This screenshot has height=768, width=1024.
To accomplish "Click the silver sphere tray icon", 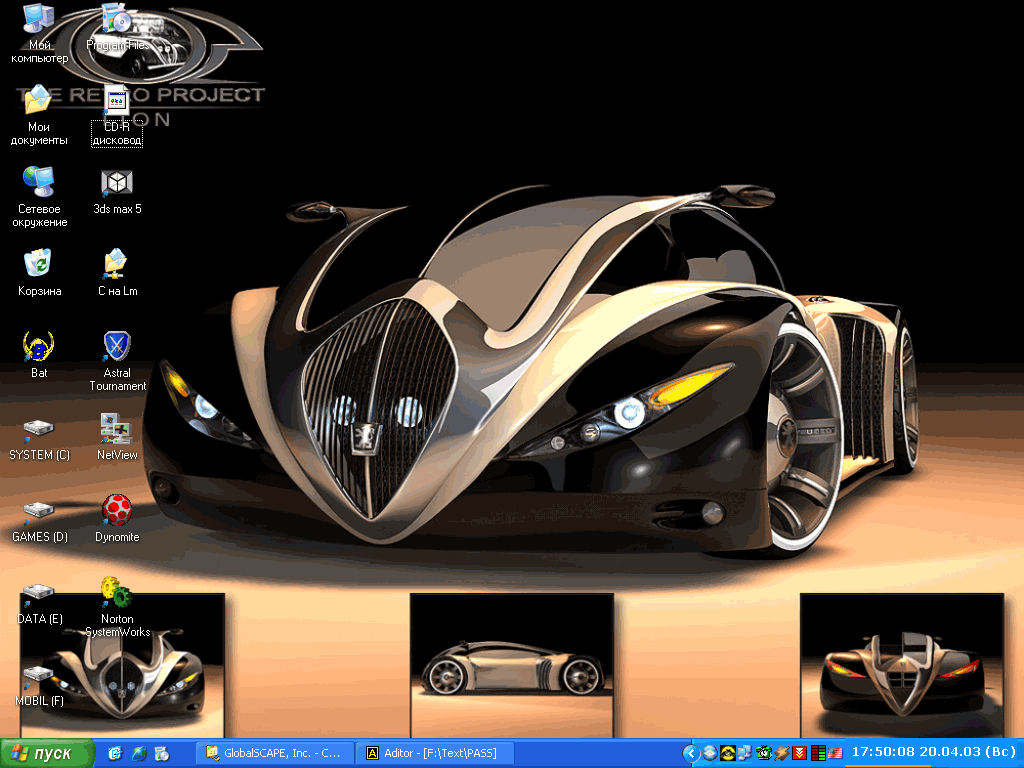I will (710, 754).
